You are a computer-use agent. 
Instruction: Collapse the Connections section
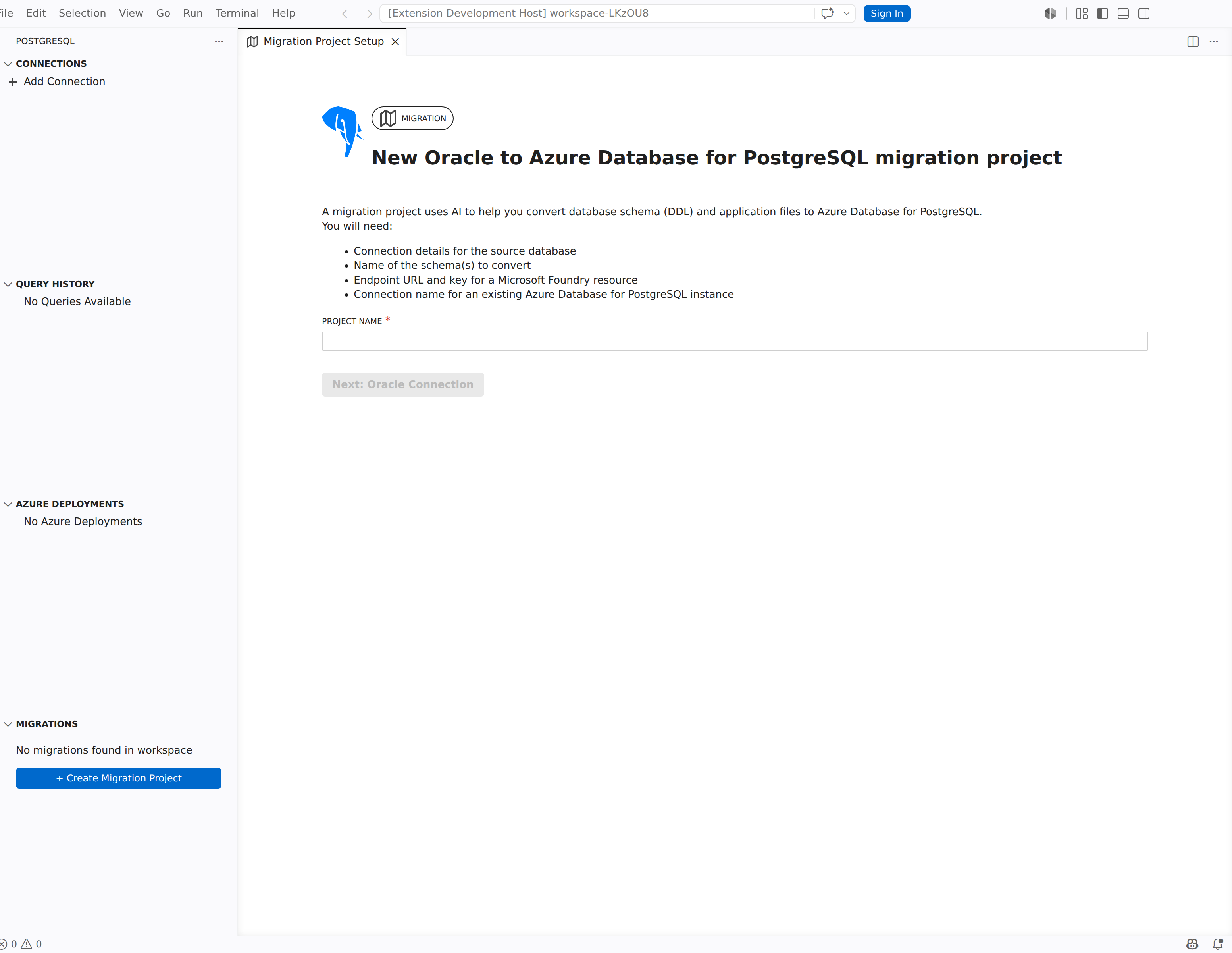click(8, 64)
